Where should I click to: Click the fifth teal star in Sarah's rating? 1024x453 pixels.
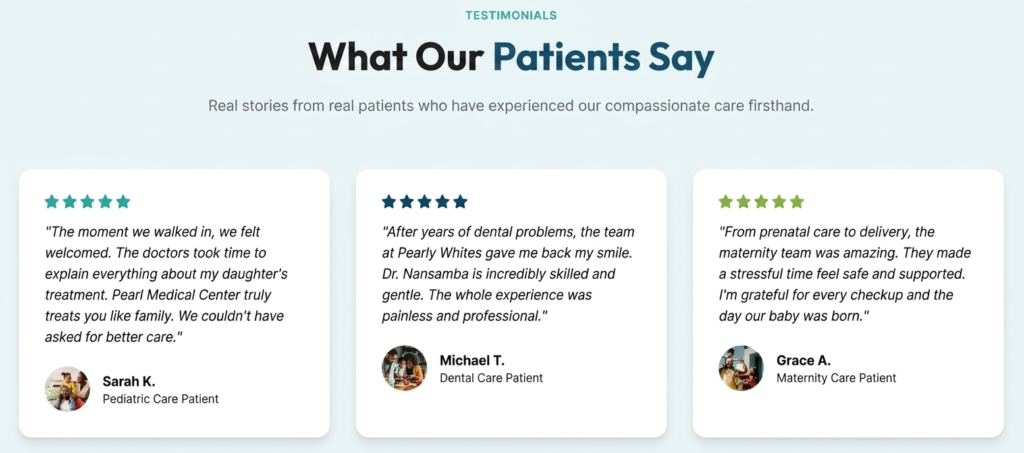point(123,202)
